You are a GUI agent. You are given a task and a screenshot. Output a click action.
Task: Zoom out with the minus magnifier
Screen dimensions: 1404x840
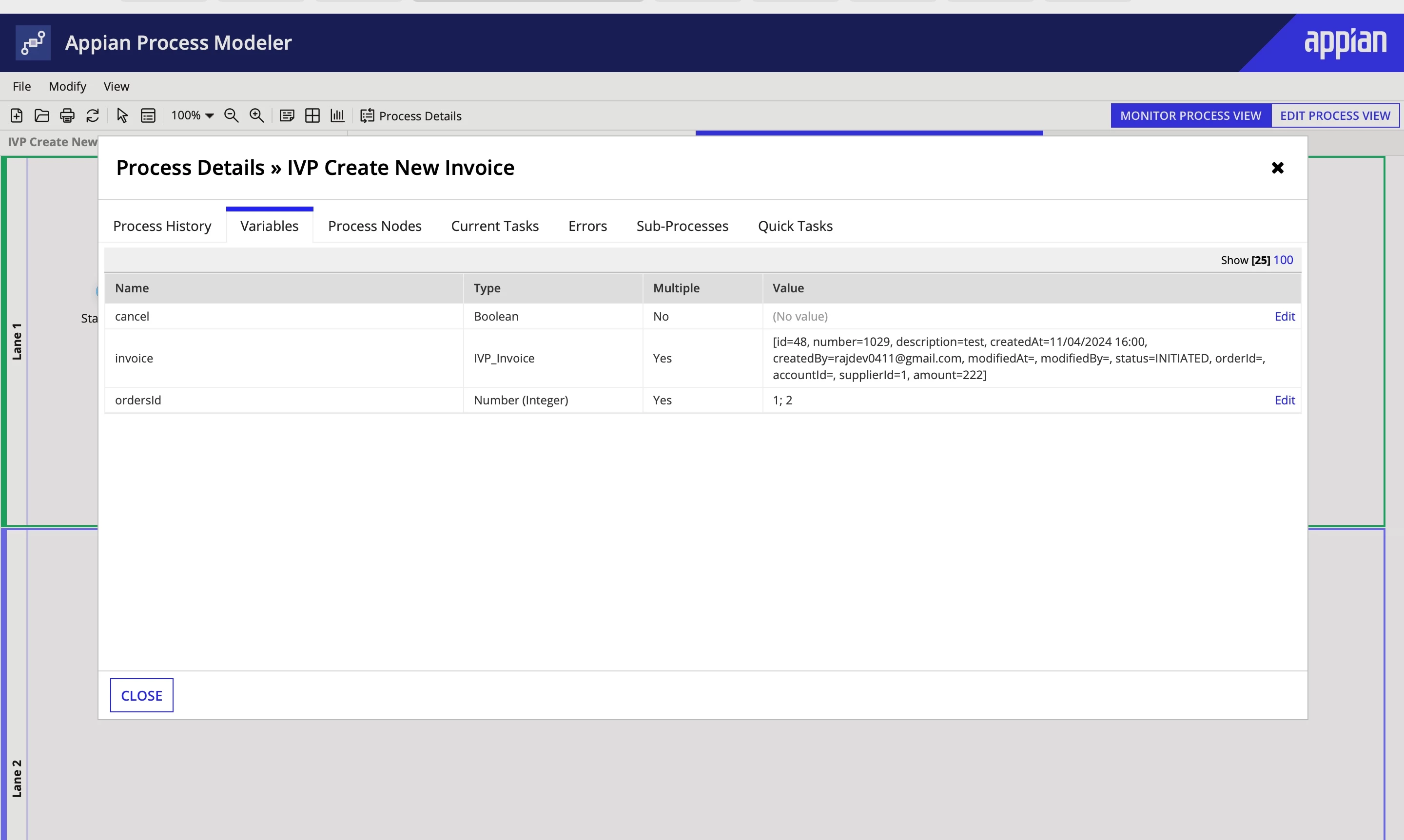(x=231, y=115)
